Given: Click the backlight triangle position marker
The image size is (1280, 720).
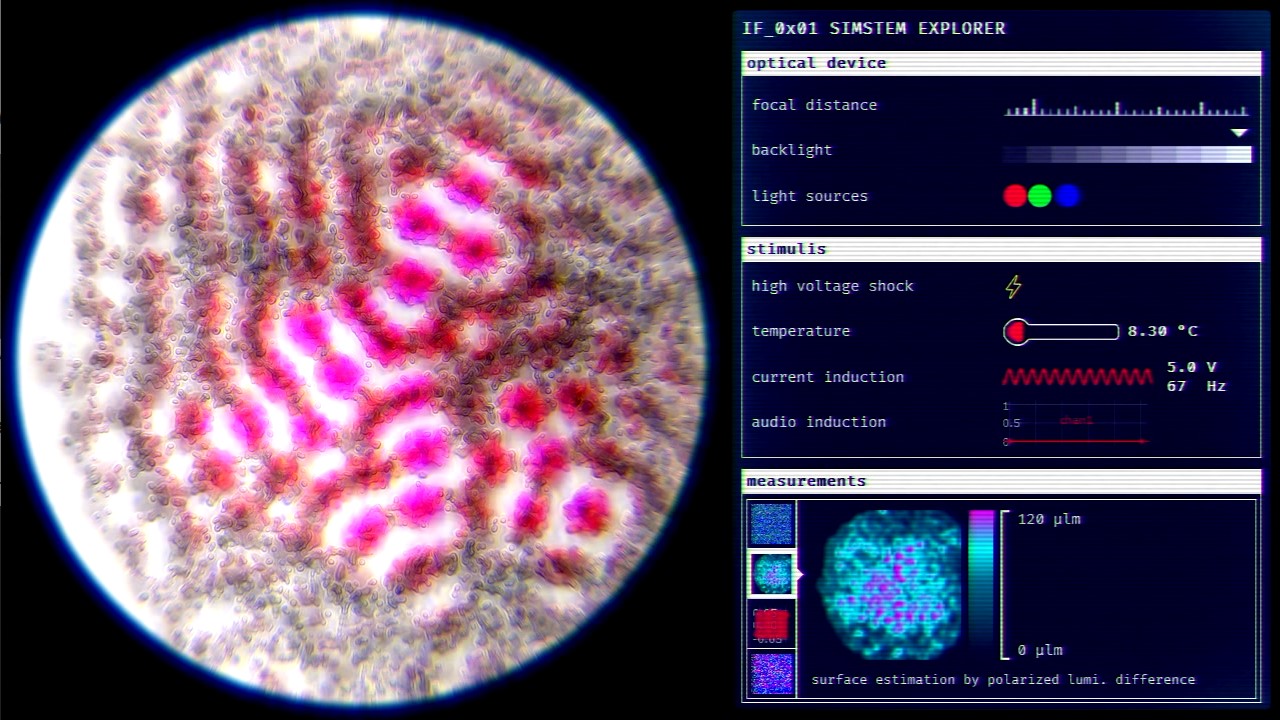Looking at the screenshot, I should click(x=1239, y=133).
